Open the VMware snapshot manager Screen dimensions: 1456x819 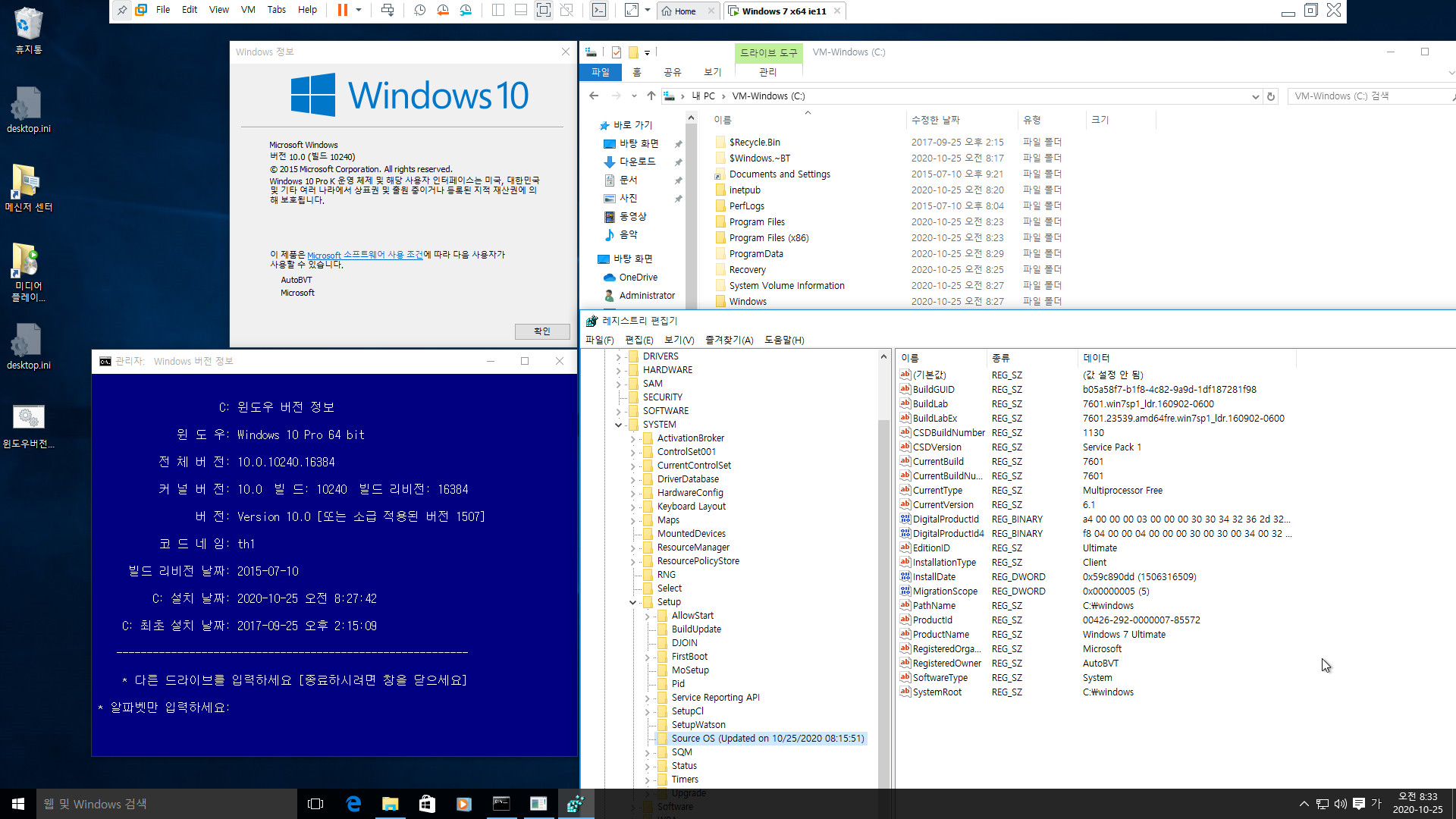[466, 11]
